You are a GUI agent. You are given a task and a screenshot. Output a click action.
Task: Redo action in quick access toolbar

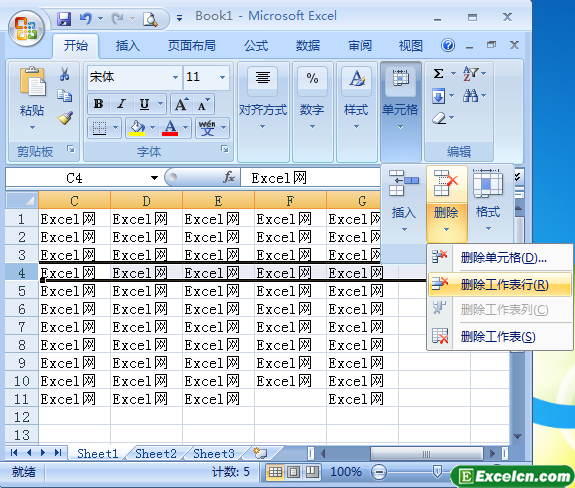[118, 18]
